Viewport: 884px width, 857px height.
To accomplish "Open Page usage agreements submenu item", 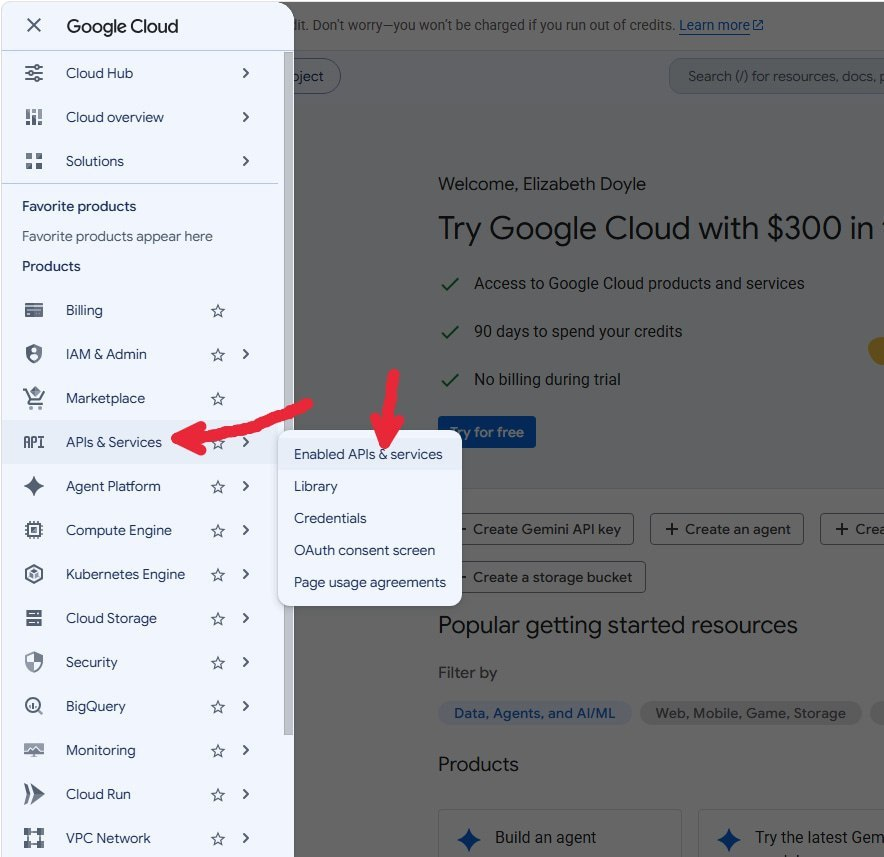I will click(x=370, y=582).
